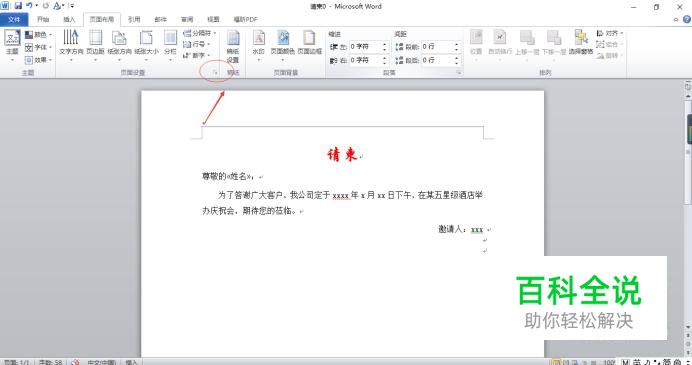Switch to the 引用 References tab
The image size is (692, 365).
point(134,19)
